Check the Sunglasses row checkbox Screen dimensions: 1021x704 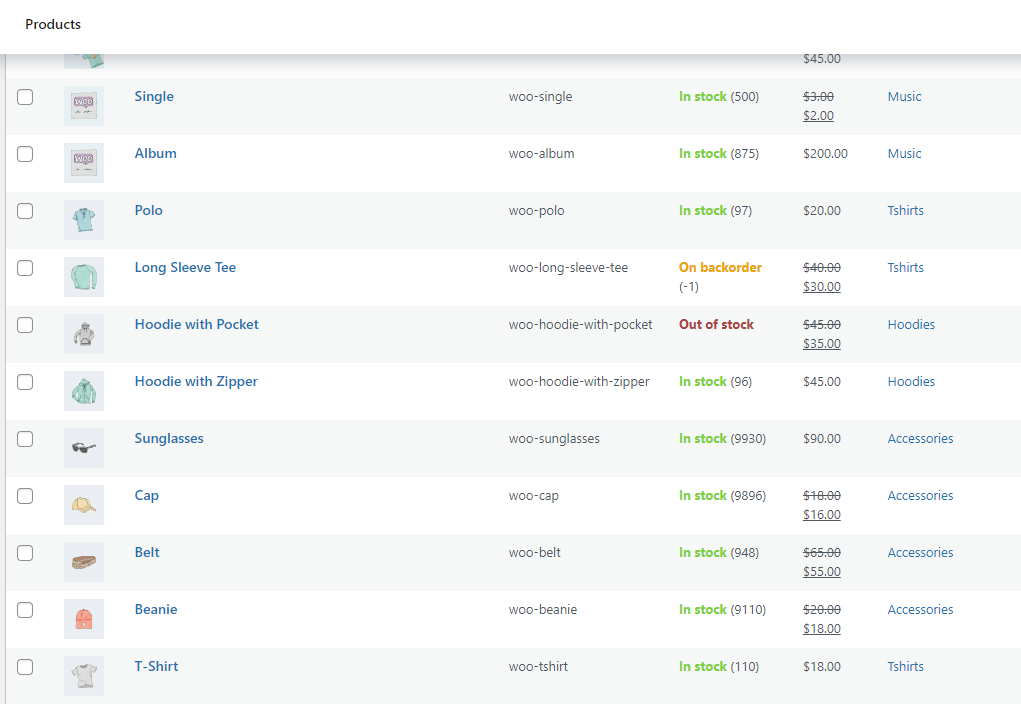click(25, 439)
